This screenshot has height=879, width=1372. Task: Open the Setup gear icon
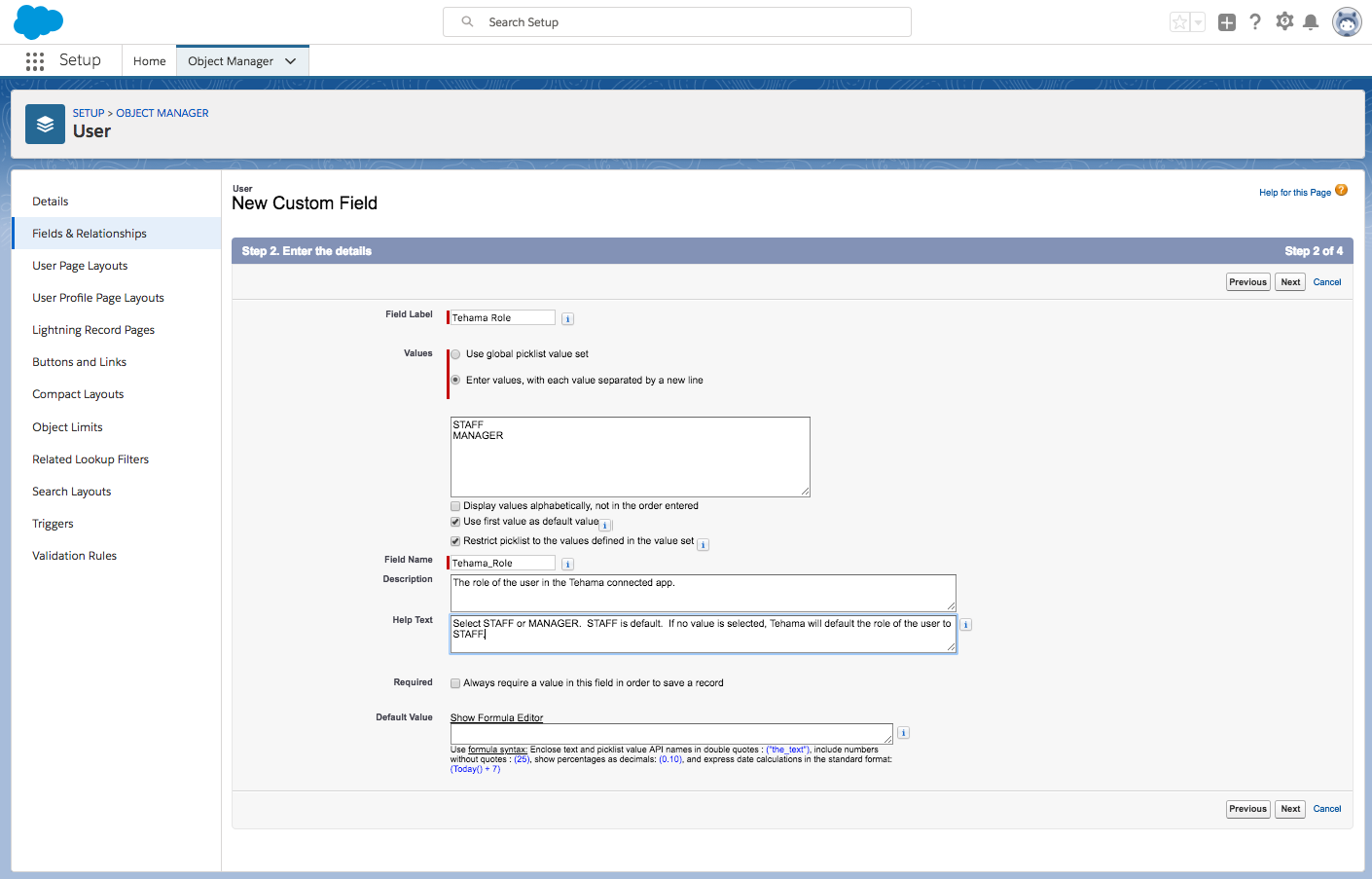[x=1284, y=21]
